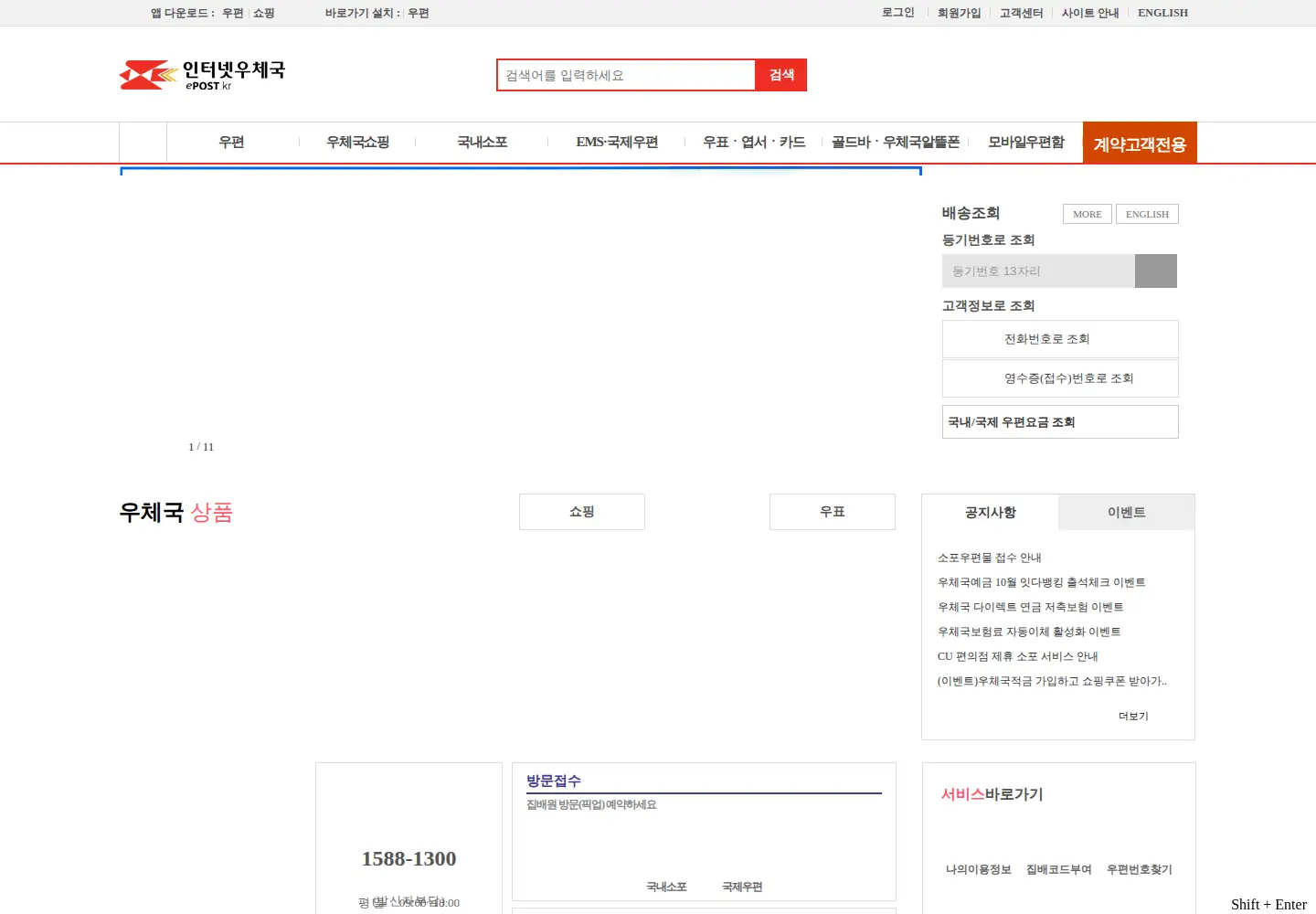
Task: Open the 로그인 link
Action: coord(898,13)
